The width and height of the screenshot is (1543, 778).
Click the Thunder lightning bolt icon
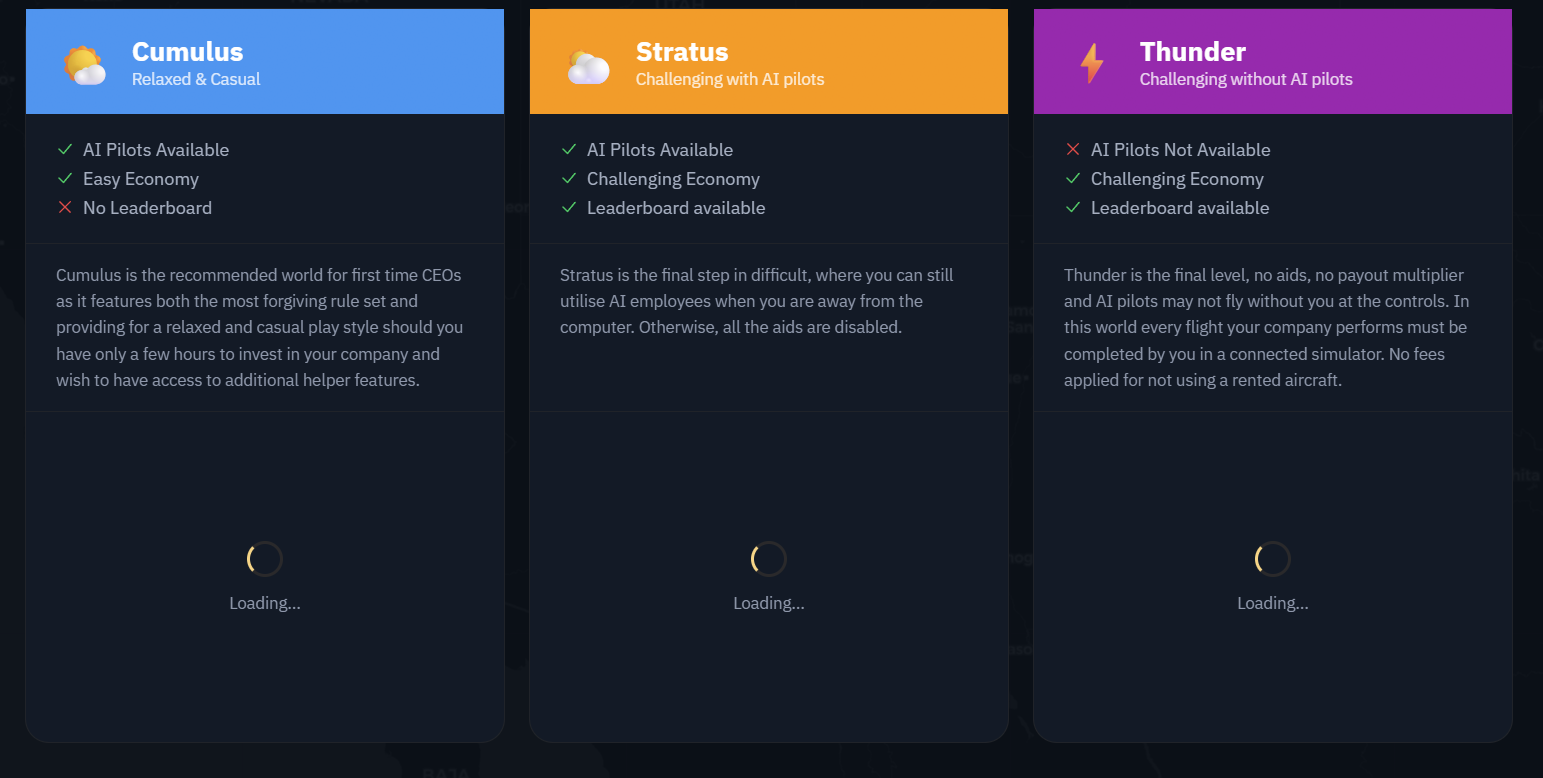coord(1092,64)
